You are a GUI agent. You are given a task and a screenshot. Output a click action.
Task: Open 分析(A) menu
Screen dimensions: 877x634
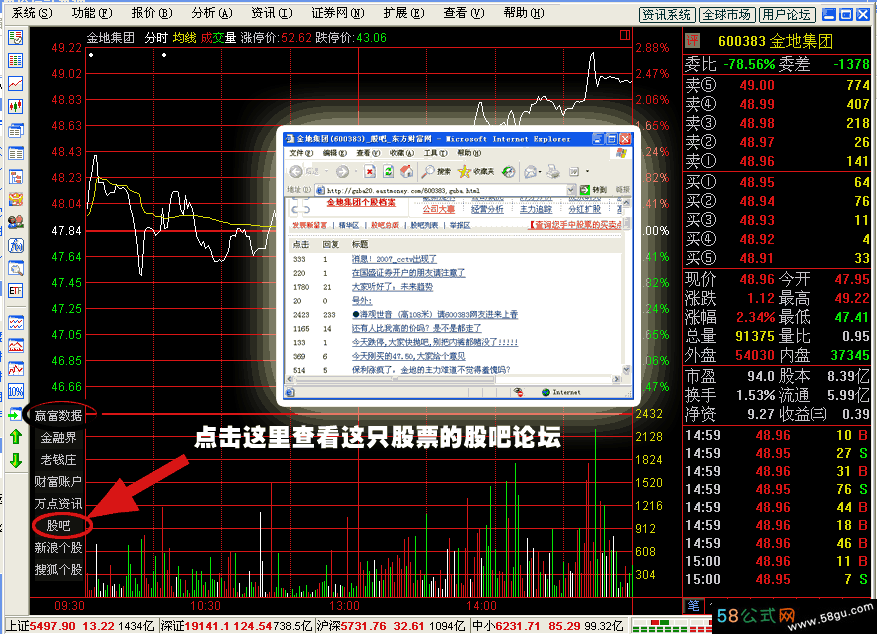pyautogui.click(x=211, y=12)
